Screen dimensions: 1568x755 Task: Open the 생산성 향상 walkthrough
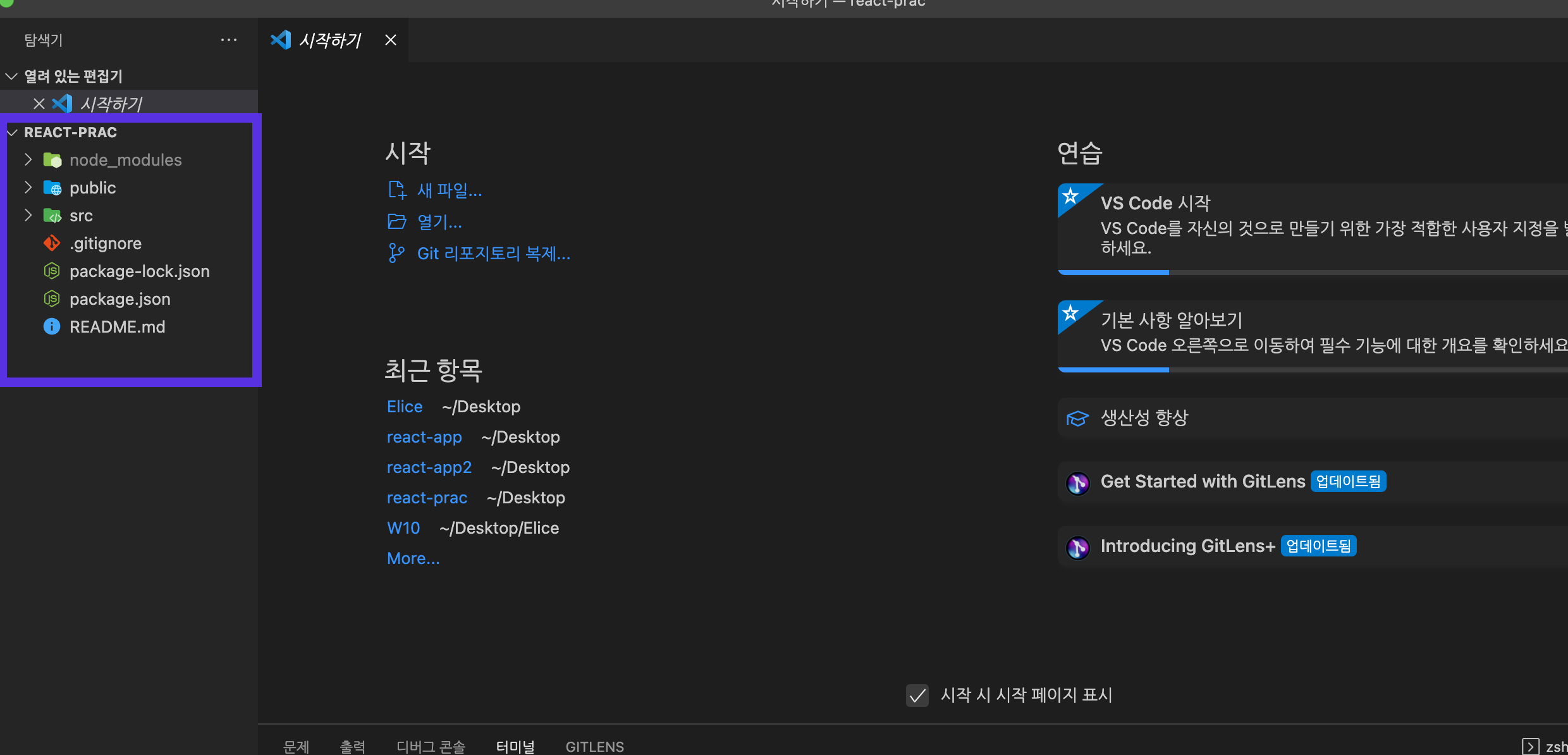[x=1313, y=418]
